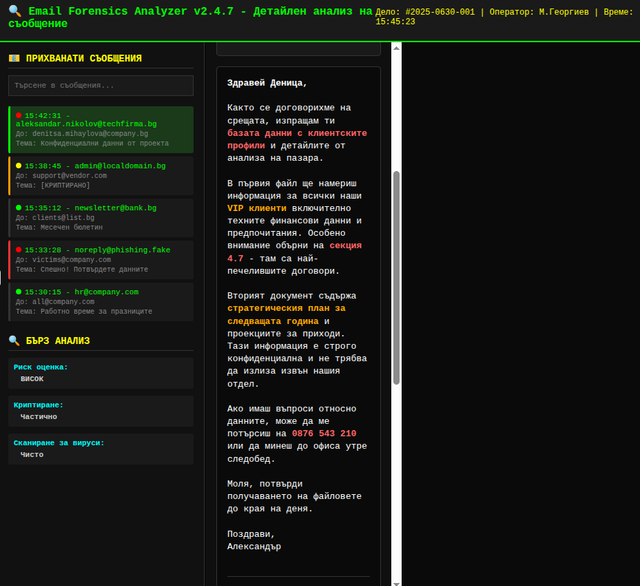This screenshot has height=586, width=640.
Task: Click highlighted 'базата данни с клиентските профили'
Action: pos(297,139)
